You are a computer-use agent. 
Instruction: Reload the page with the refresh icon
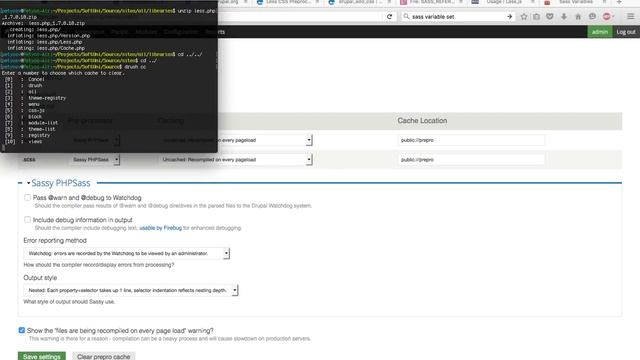point(389,17)
